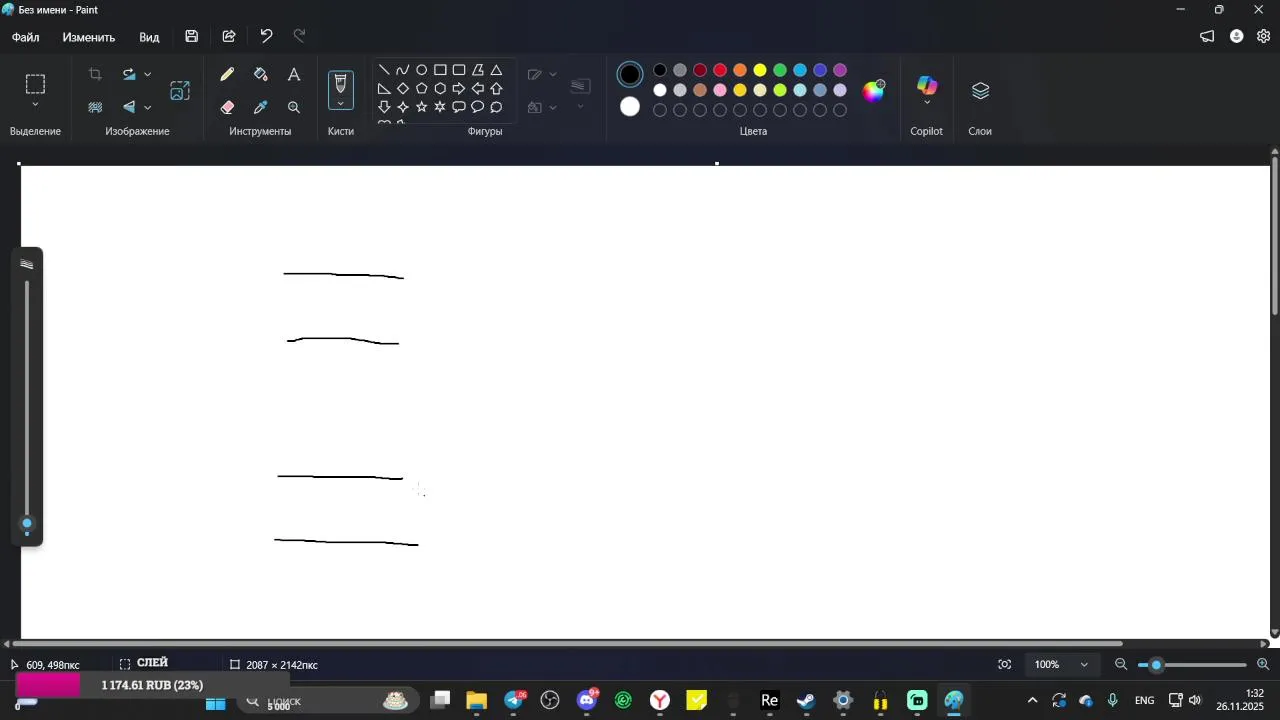The width and height of the screenshot is (1280, 720).
Task: Open the Brushes dropdown arrow
Action: coord(341,104)
